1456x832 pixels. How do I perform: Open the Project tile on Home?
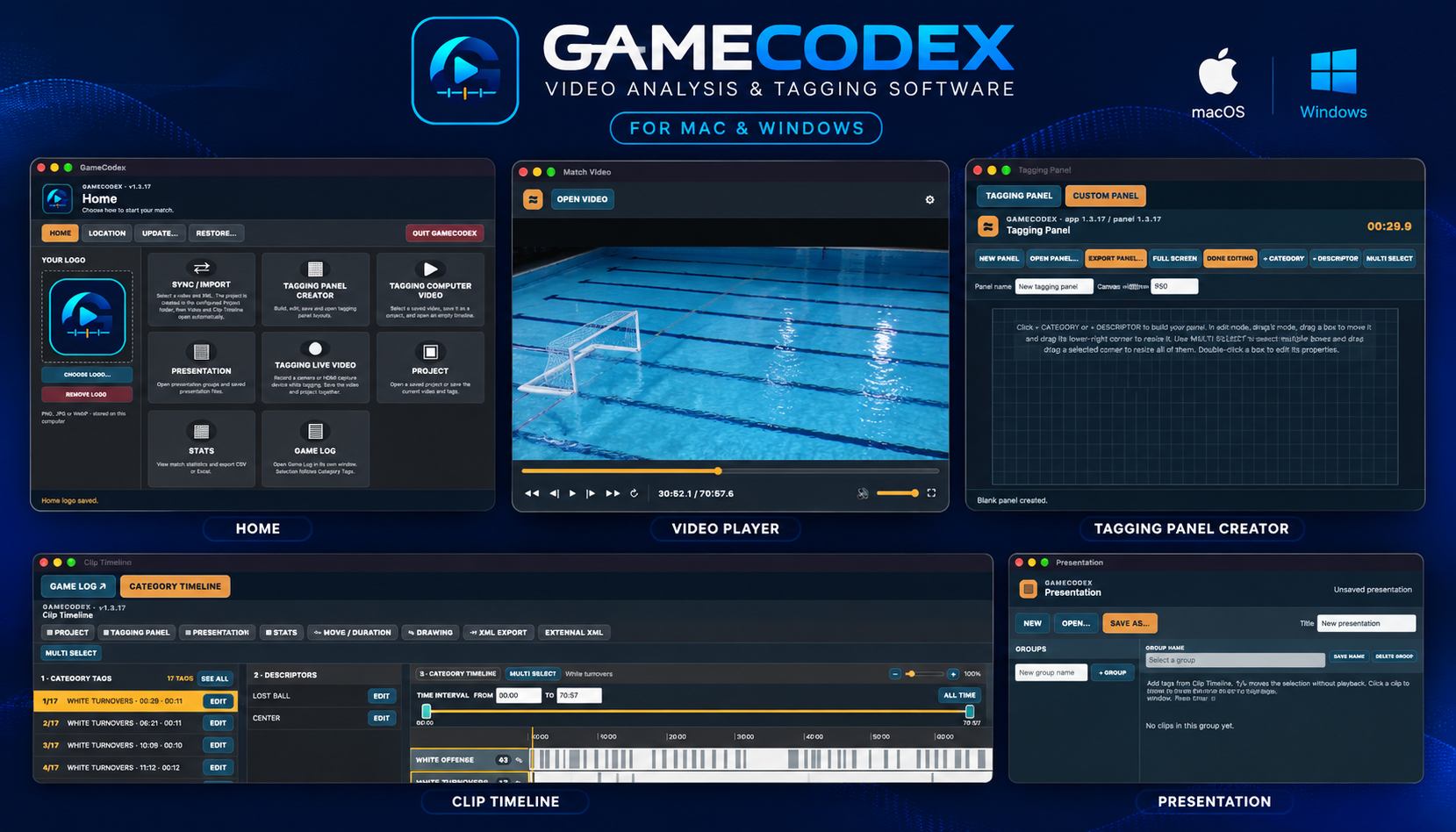tap(430, 368)
